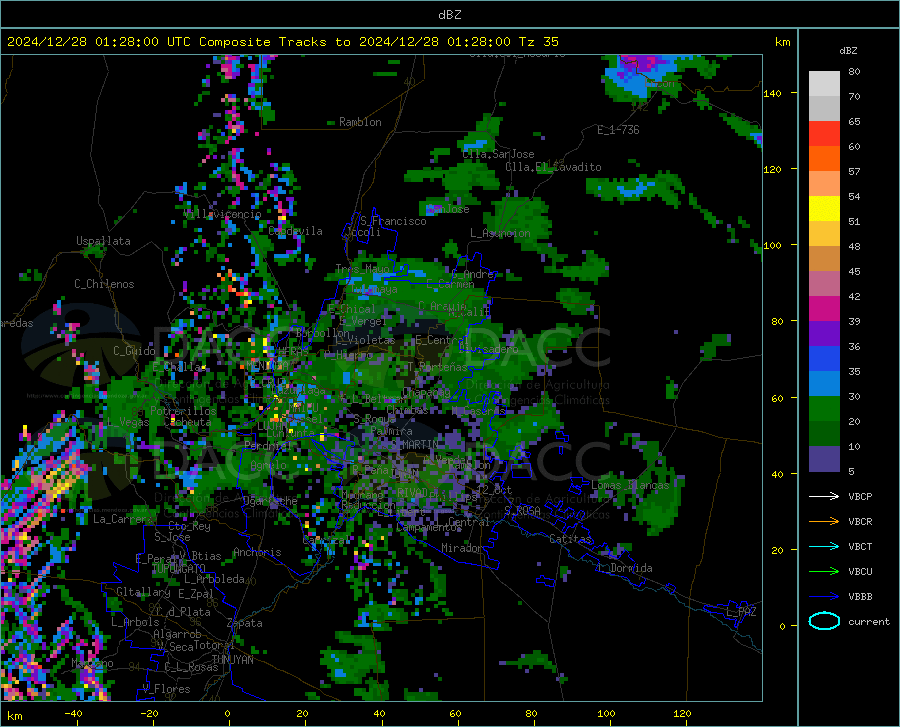Click the 'VBCR' legend label
Image resolution: width=900 pixels, height=727 pixels.
point(860,522)
